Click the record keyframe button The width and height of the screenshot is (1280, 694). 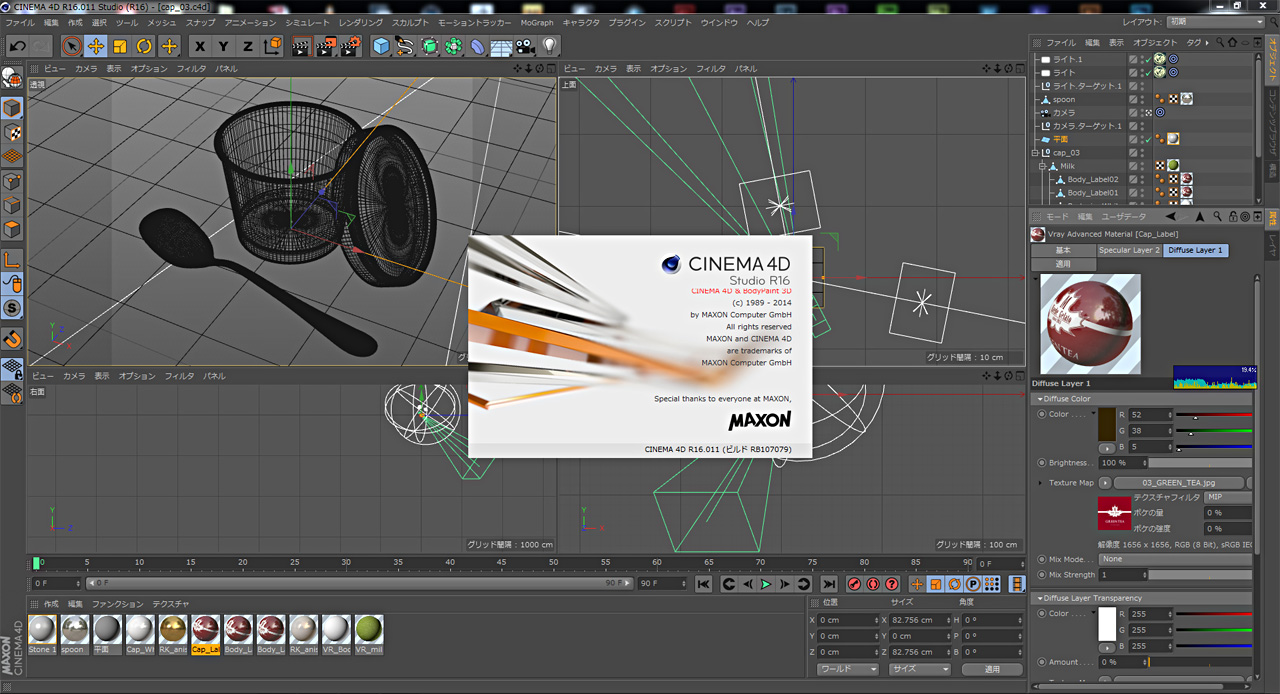(x=855, y=584)
